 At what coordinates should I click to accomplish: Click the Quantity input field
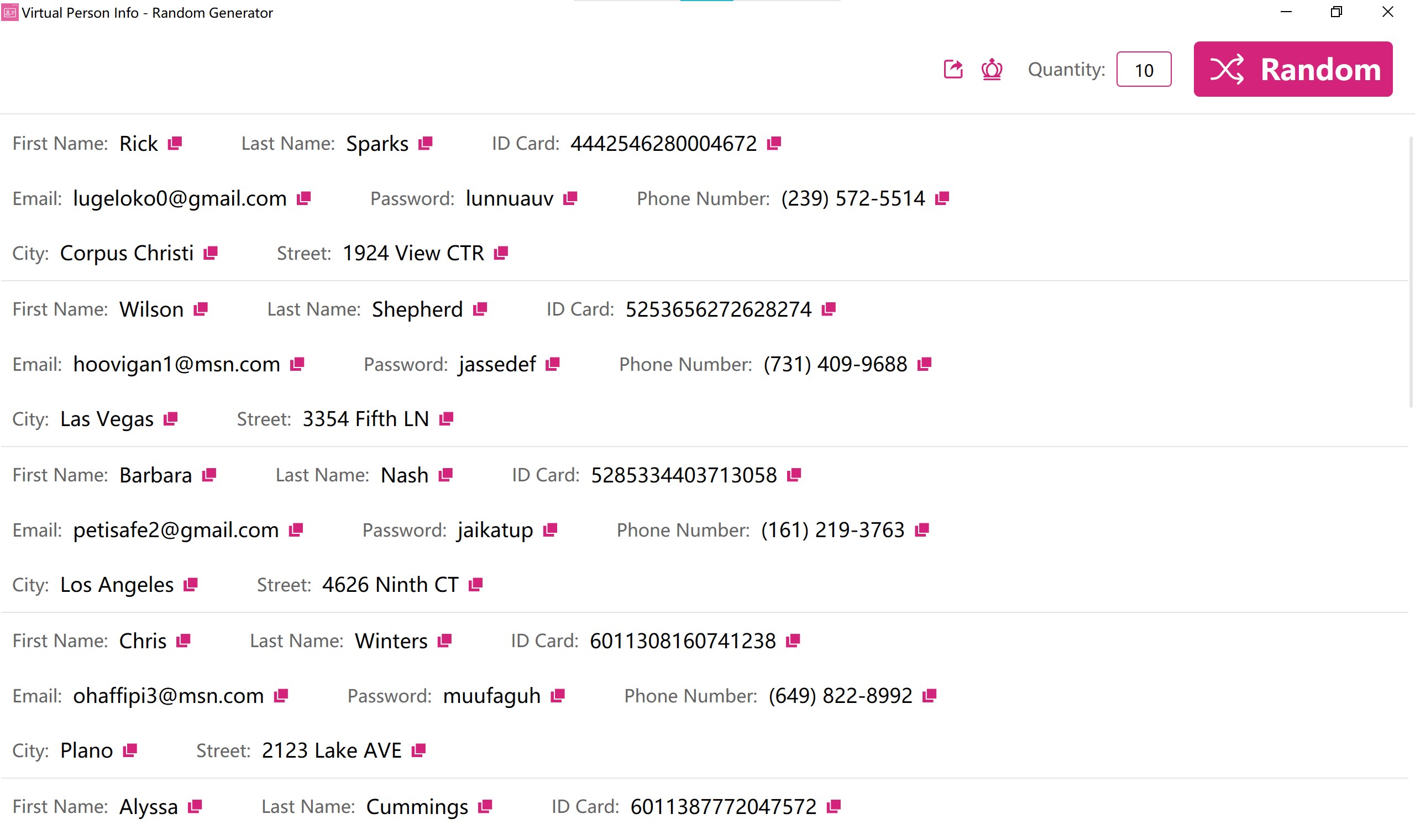pos(1143,70)
